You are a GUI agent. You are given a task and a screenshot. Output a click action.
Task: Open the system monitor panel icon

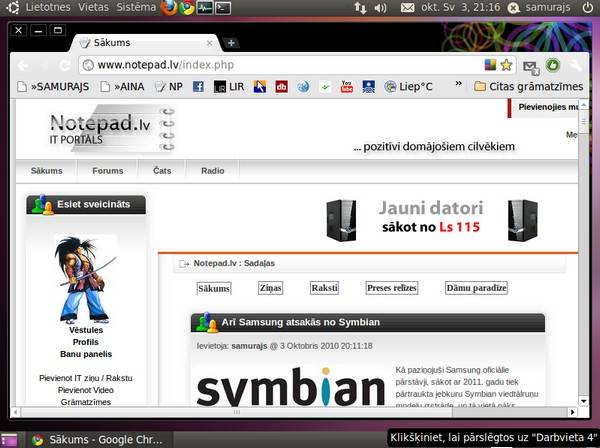coord(205,8)
